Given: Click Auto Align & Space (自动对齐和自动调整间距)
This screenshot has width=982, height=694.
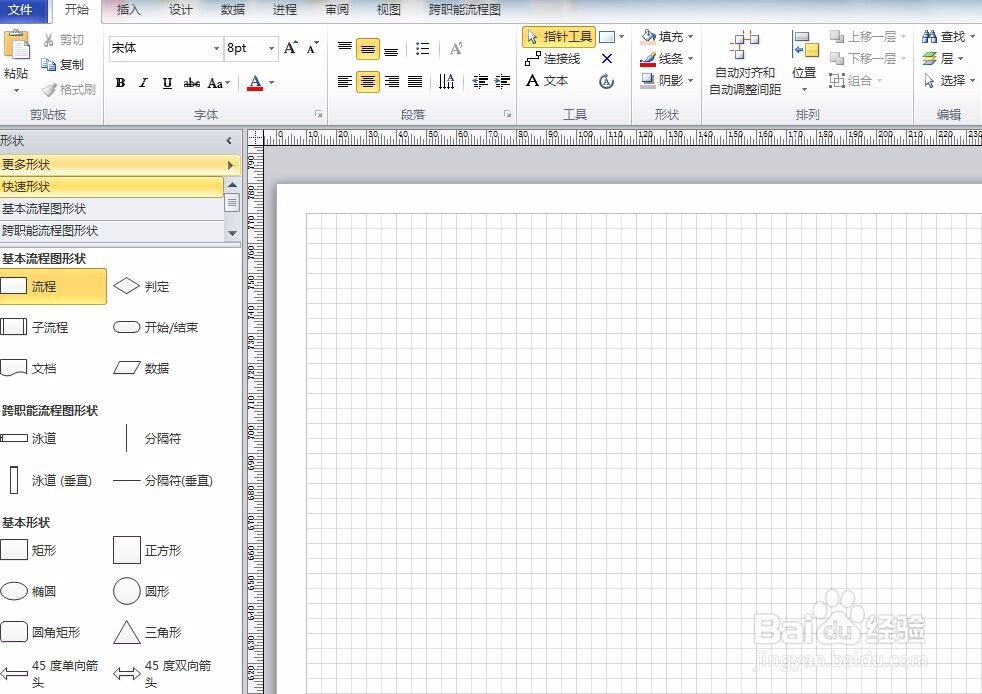Looking at the screenshot, I should [x=745, y=63].
